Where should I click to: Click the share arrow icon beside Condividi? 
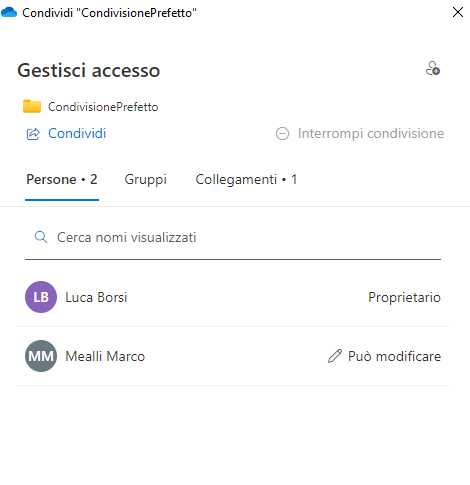(x=33, y=134)
